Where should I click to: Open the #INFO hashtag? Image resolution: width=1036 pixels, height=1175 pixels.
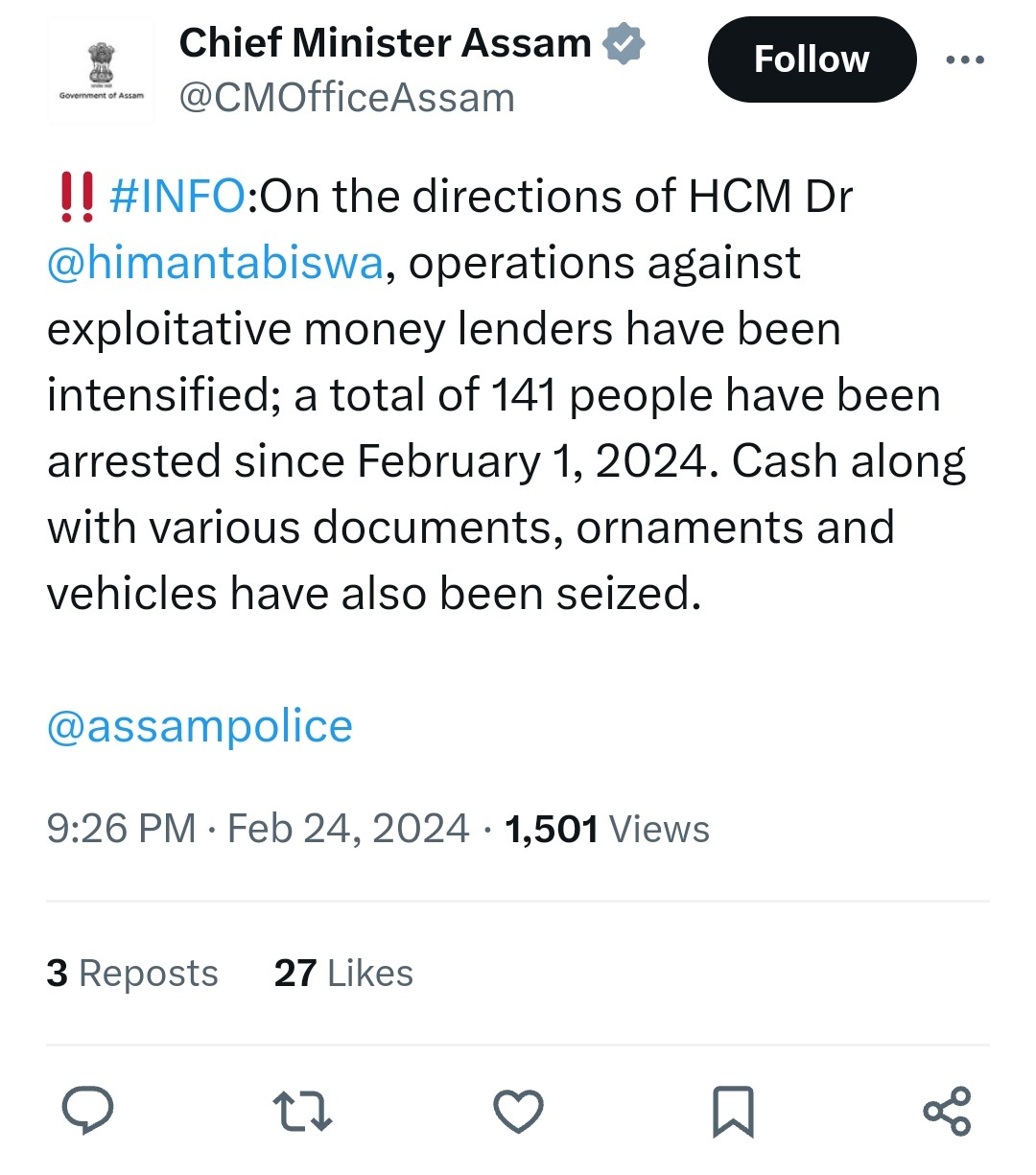pyautogui.click(x=177, y=197)
